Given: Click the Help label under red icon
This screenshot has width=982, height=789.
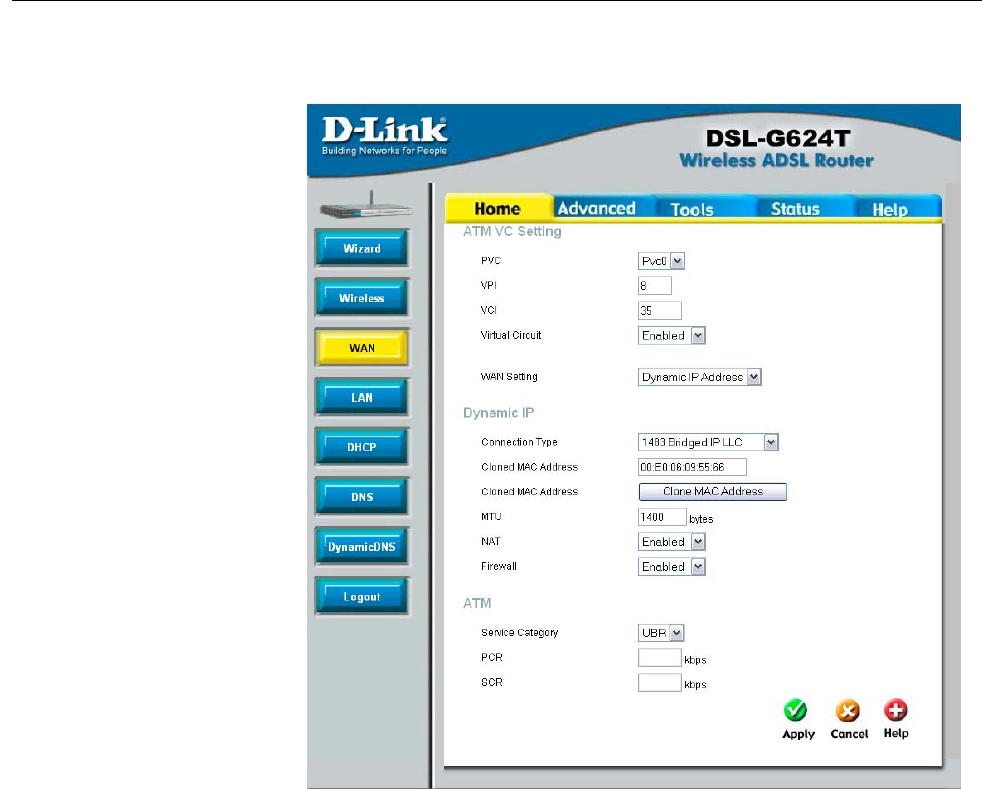Looking at the screenshot, I should pyautogui.click(x=896, y=733).
